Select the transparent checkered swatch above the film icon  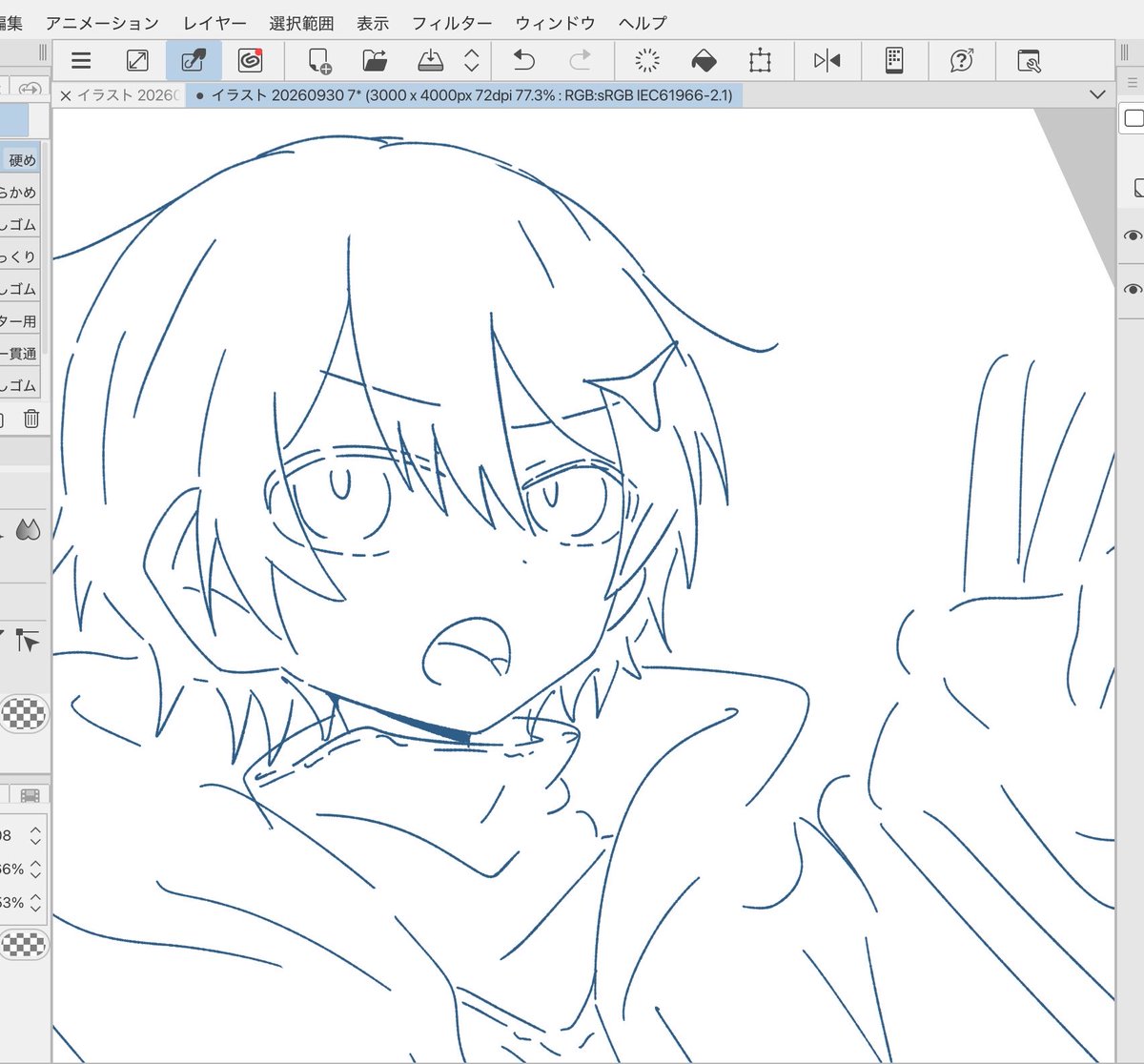pos(24,713)
